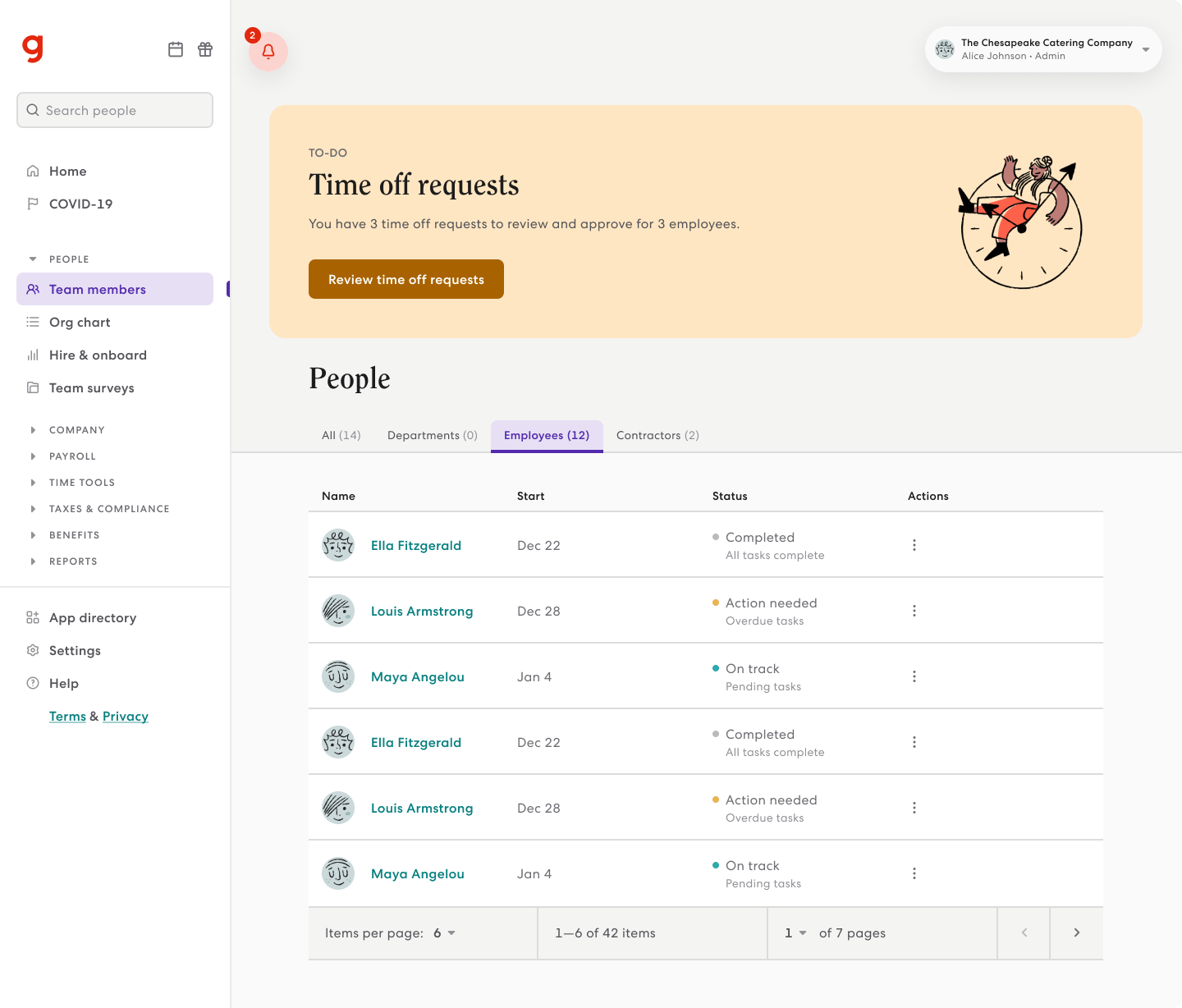Click Review time off requests button
Screen dimensions: 1182x1008
(406, 279)
